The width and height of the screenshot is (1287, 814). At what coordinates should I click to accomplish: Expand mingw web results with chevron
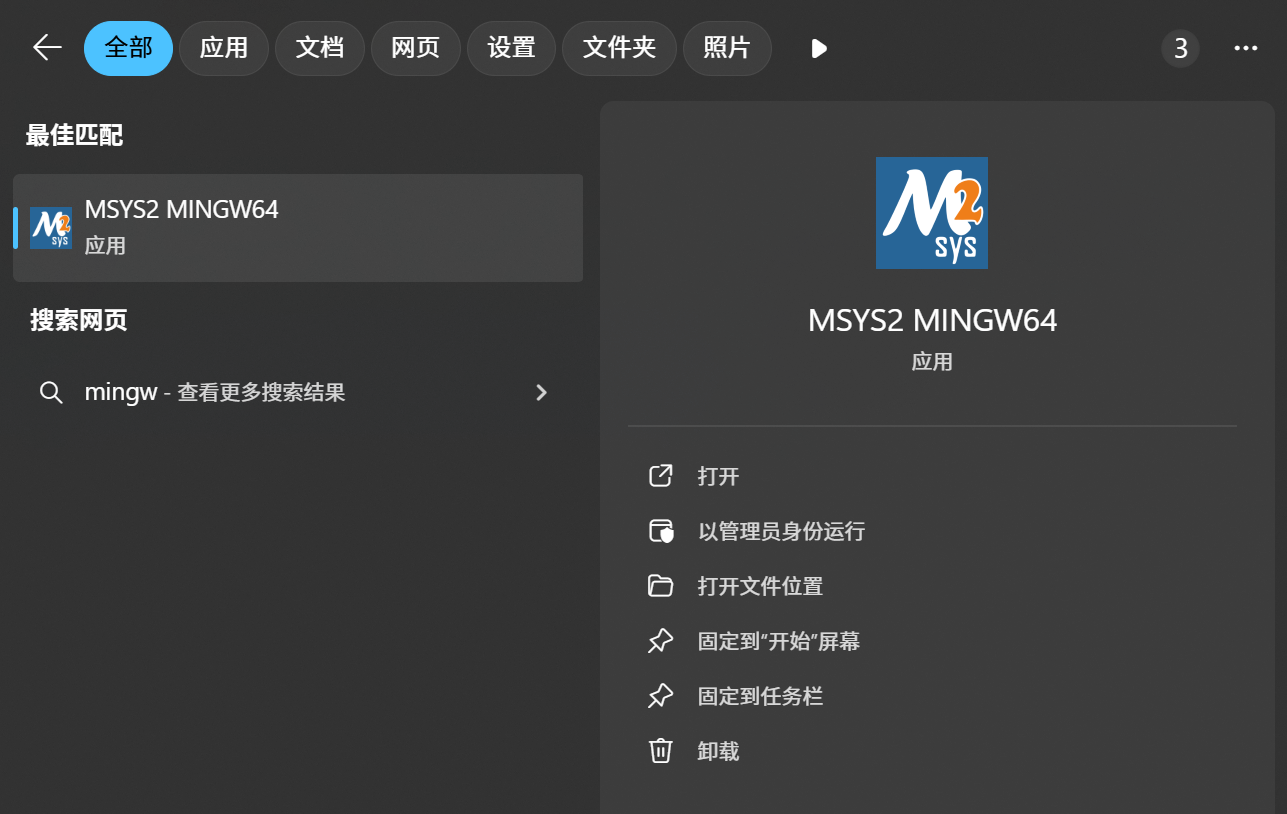click(x=541, y=392)
